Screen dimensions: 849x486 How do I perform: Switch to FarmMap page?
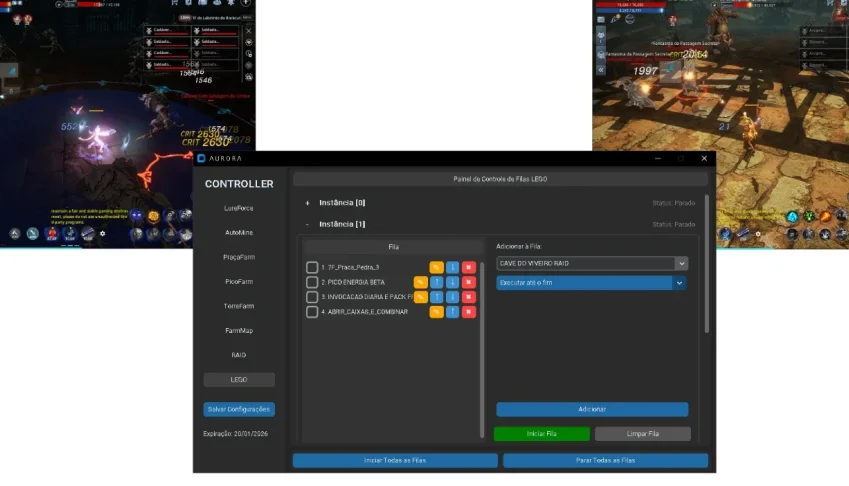point(239,331)
